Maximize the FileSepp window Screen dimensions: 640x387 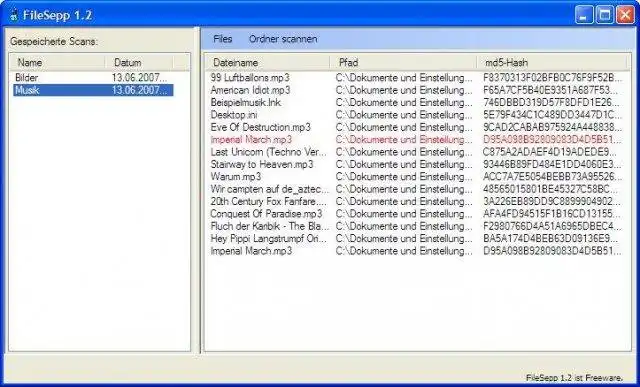tap(604, 16)
